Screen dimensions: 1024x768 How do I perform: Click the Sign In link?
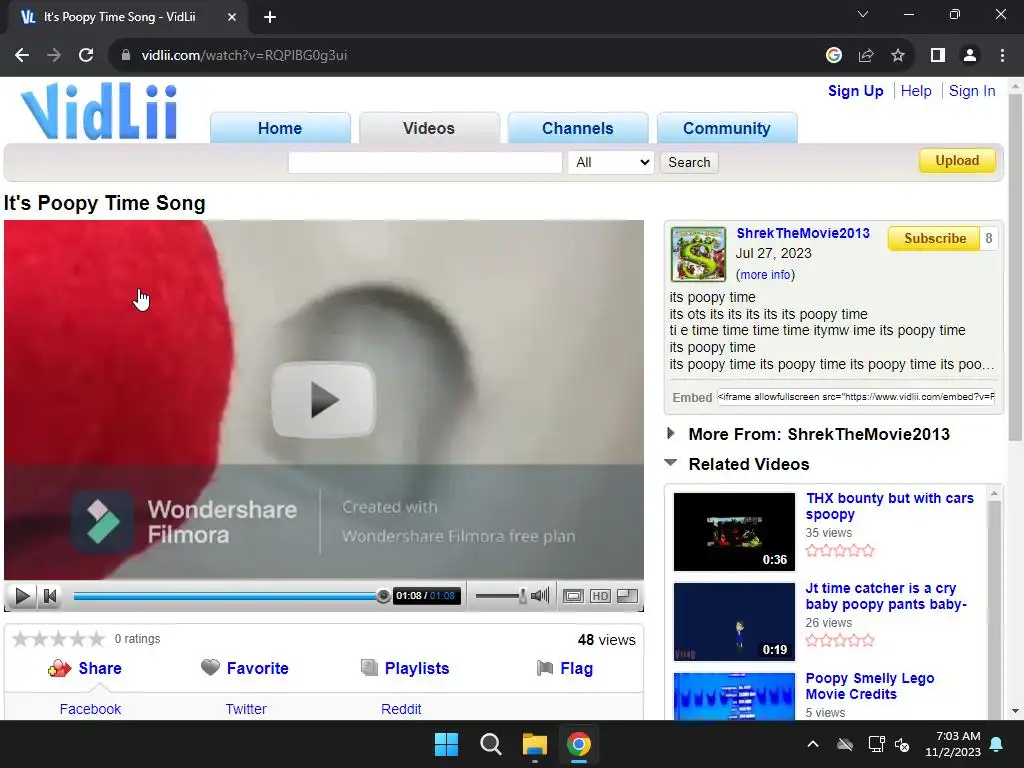972,91
